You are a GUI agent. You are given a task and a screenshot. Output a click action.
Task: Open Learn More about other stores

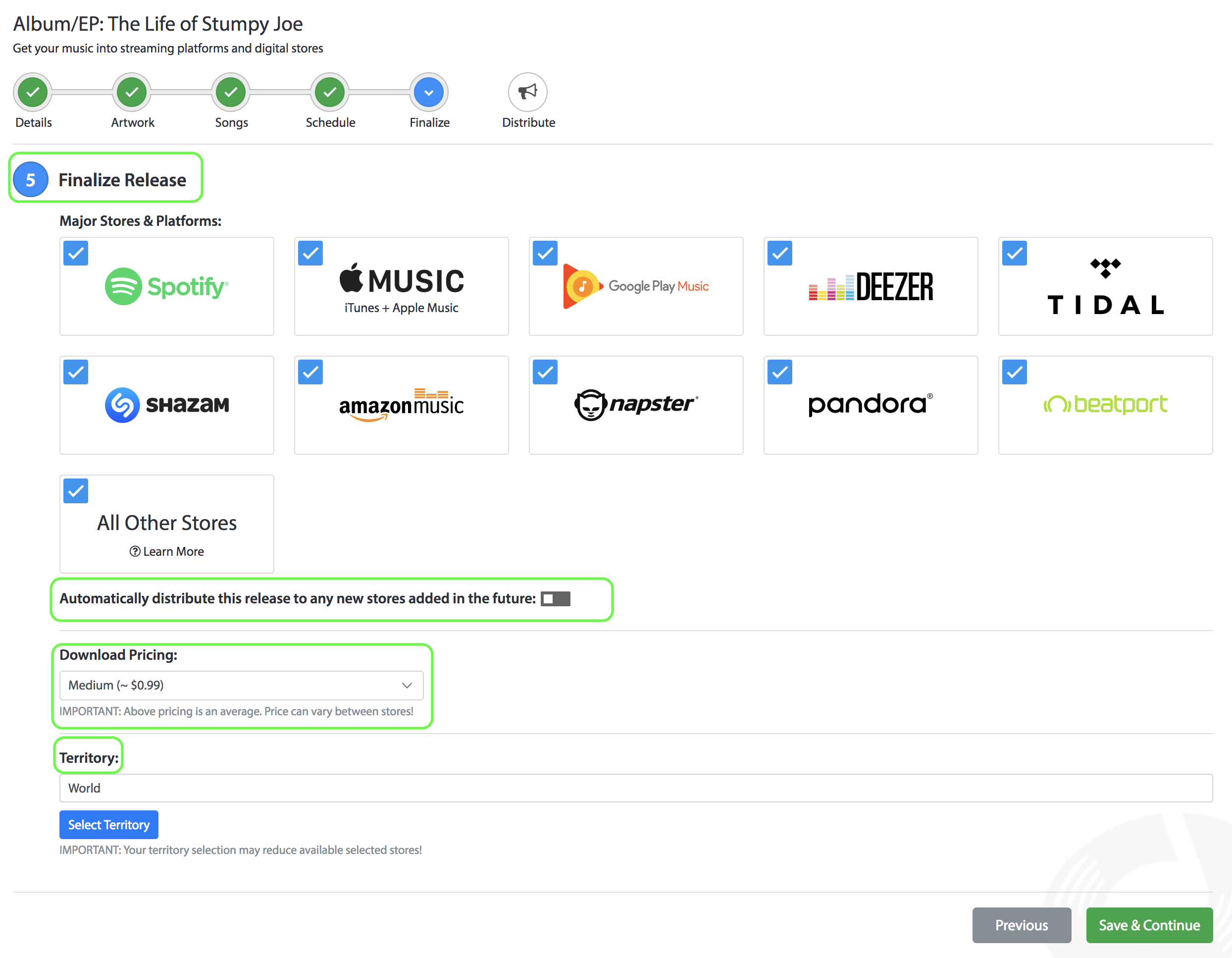[167, 551]
